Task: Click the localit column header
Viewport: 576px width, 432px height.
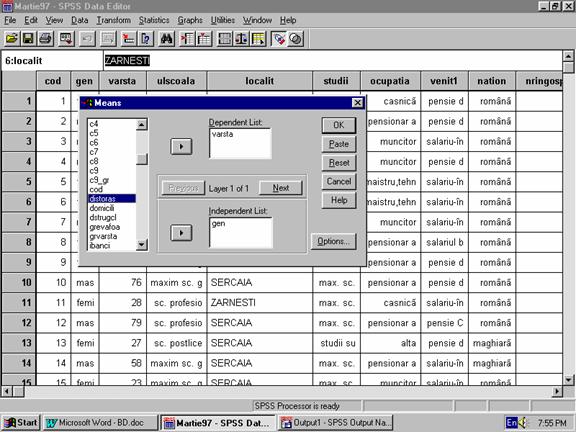Action: click(x=259, y=81)
